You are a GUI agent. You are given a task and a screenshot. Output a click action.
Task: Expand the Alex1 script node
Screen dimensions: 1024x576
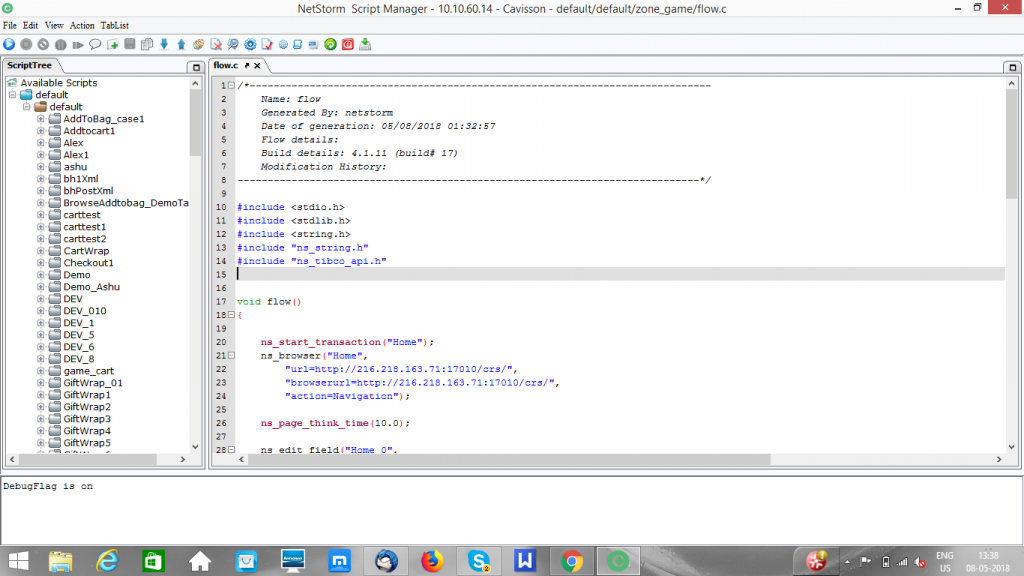40,155
